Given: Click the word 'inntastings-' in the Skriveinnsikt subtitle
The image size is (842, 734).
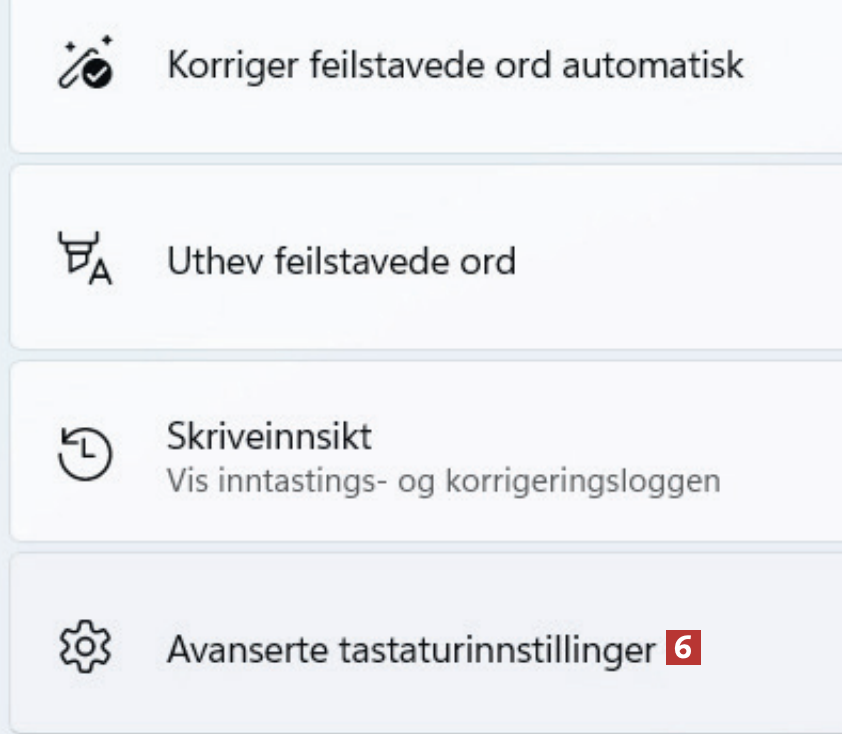Looking at the screenshot, I should tap(289, 479).
